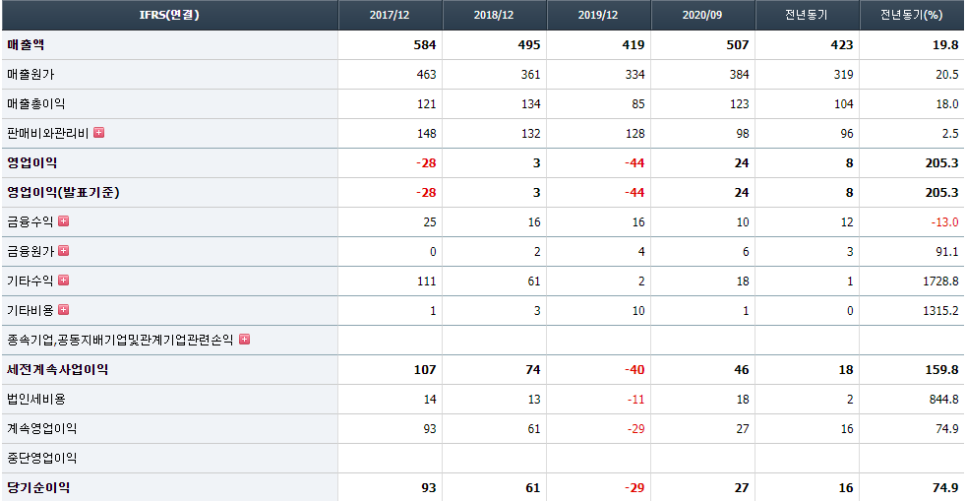Select the 기타비용 row label

coord(30,311)
